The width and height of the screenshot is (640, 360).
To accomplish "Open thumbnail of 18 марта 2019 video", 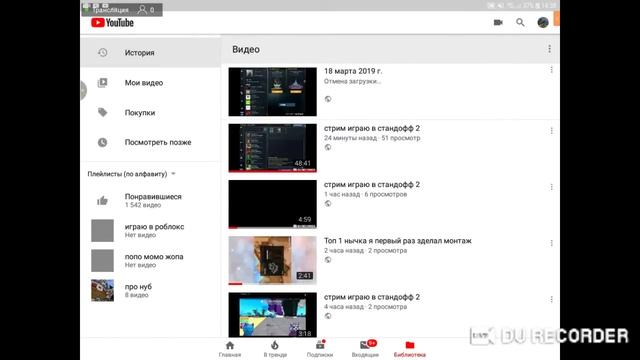I will point(272,92).
